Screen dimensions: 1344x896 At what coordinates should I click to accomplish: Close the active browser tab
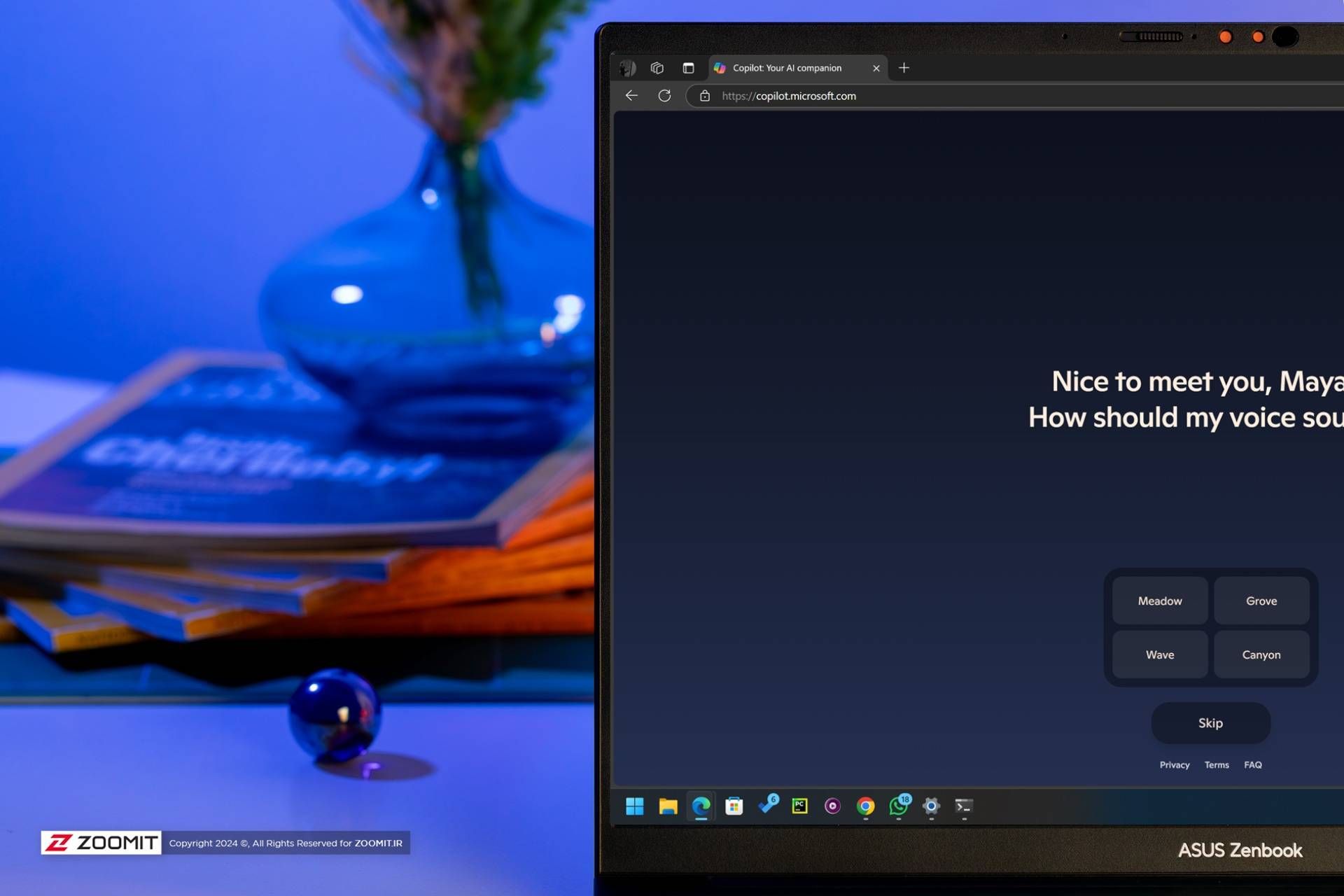coord(875,67)
